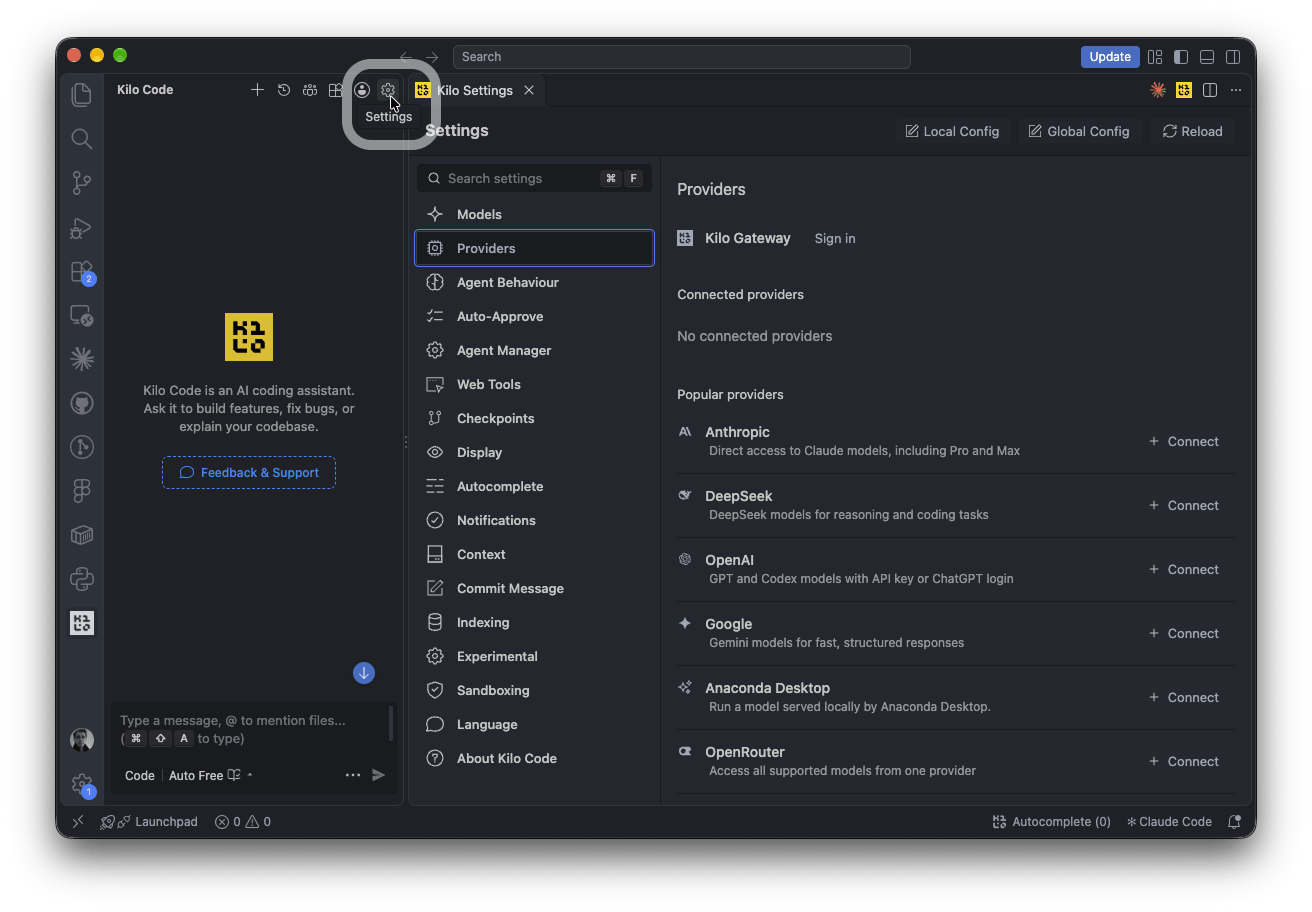Open the Run and Debug view
The image size is (1312, 912).
82,228
